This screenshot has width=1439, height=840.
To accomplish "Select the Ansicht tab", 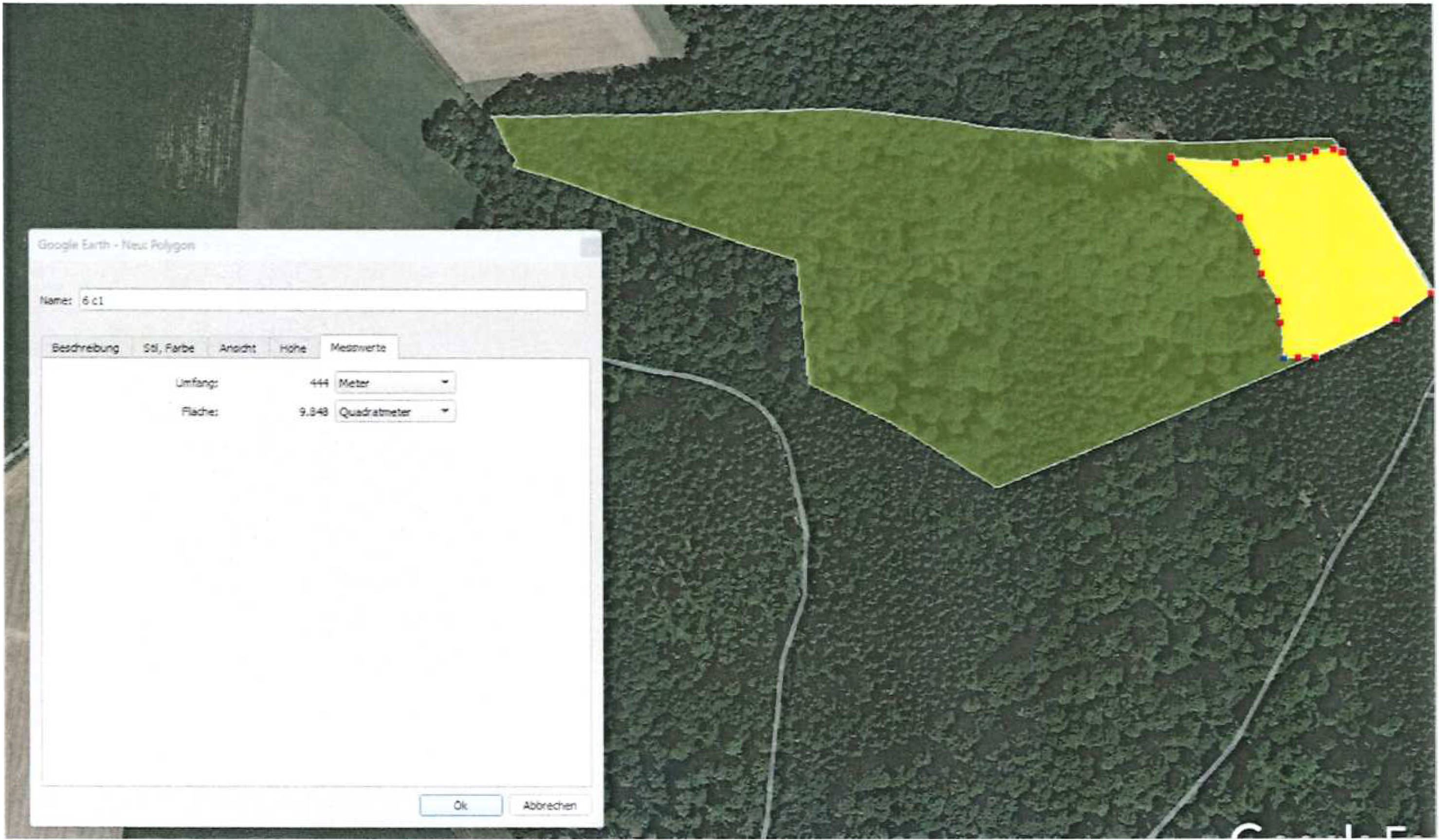I will pyautogui.click(x=237, y=348).
